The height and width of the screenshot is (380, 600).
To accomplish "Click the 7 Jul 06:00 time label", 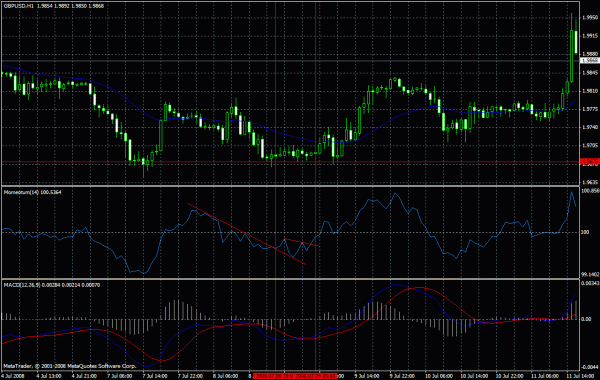I will (x=119, y=376).
